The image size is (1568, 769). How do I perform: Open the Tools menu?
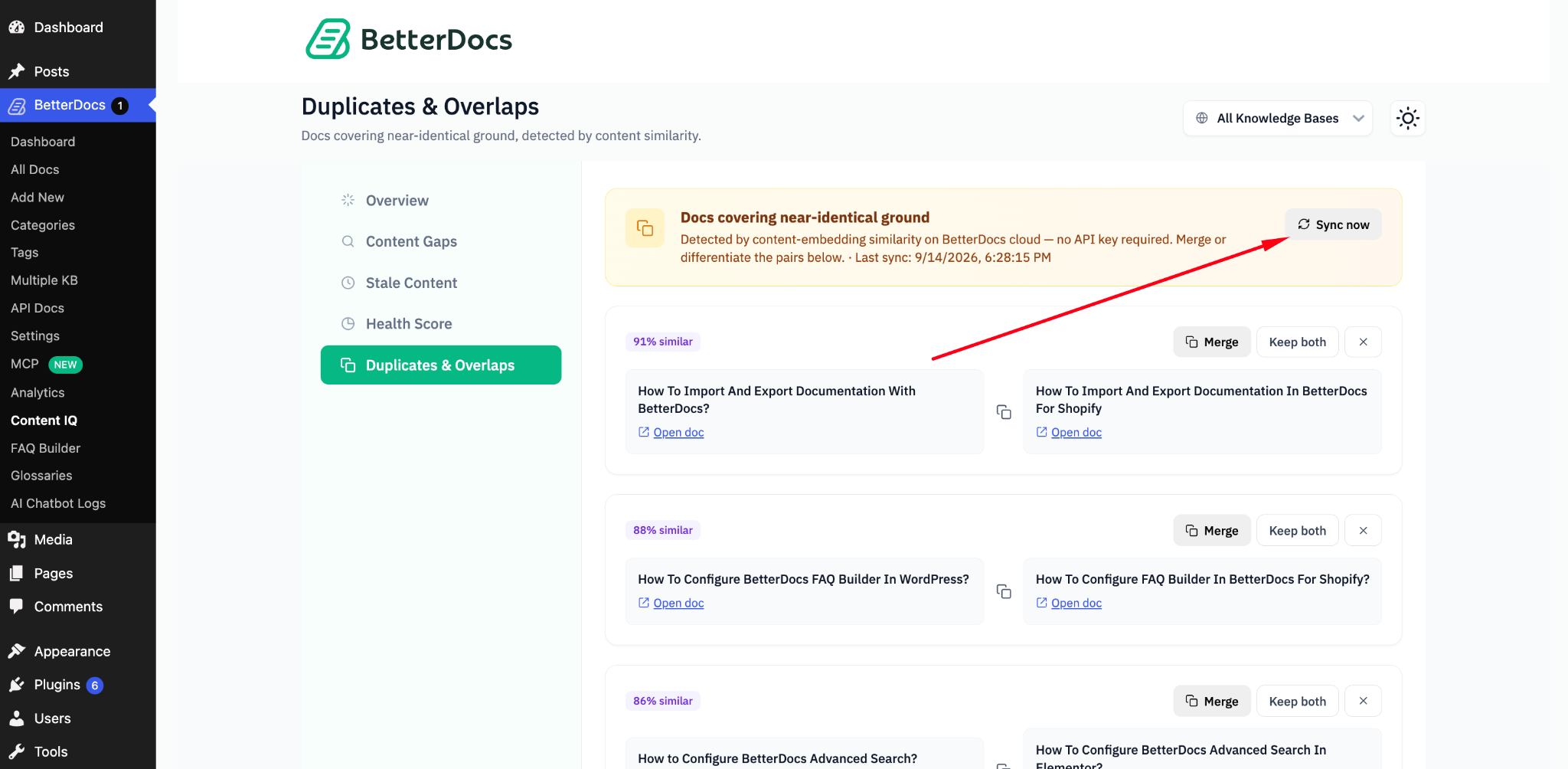78,752
